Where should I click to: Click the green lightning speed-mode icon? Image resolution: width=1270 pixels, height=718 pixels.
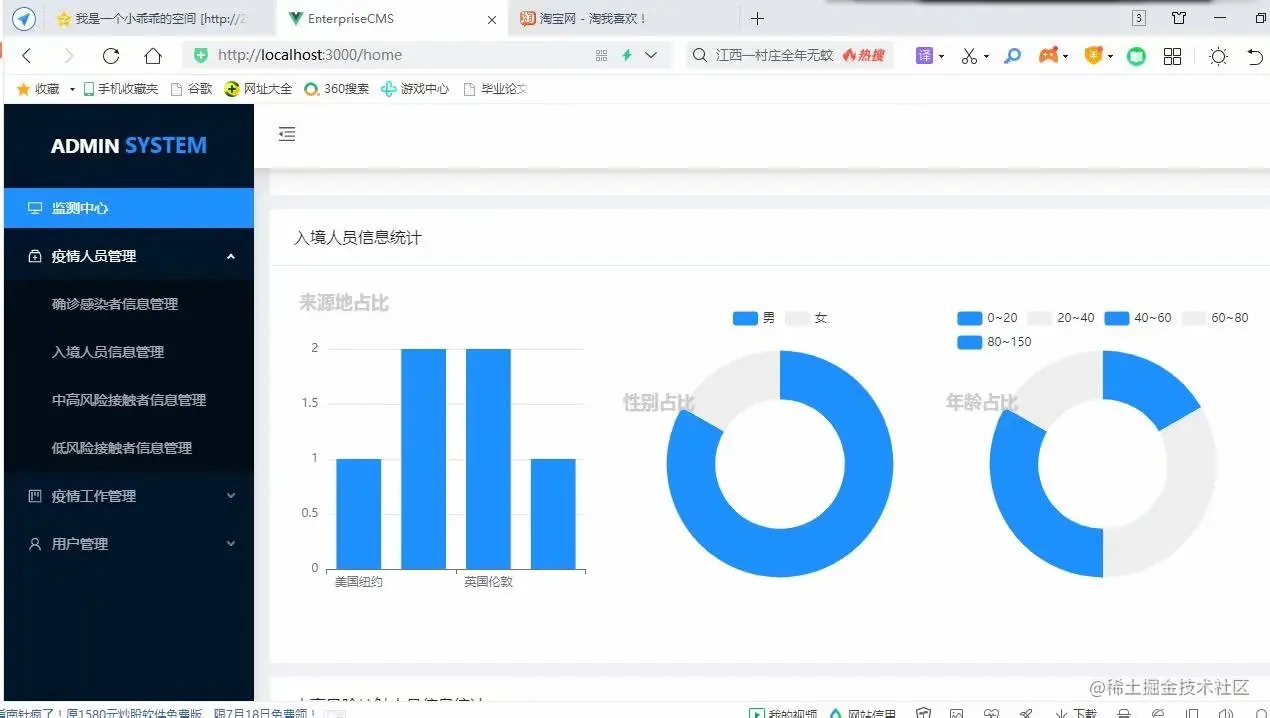click(627, 56)
